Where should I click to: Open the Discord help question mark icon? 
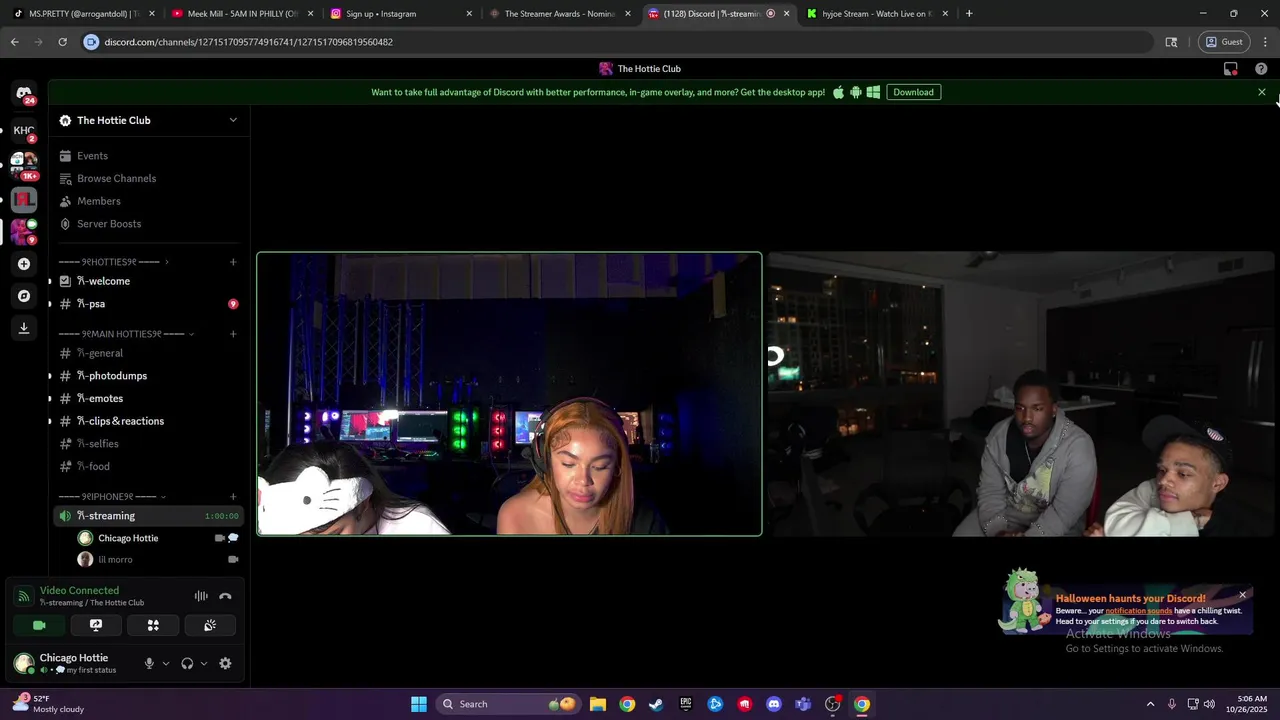[x=1261, y=69]
